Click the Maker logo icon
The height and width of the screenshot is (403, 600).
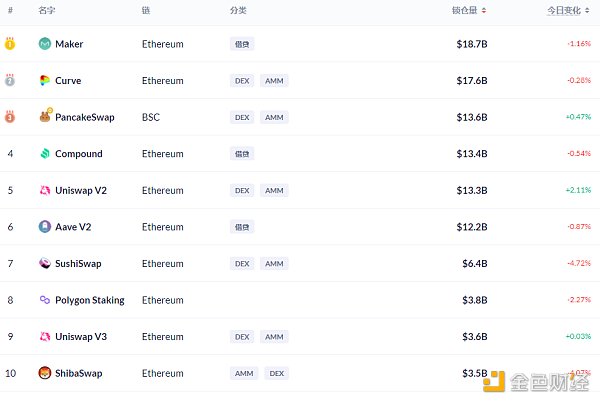(45, 44)
